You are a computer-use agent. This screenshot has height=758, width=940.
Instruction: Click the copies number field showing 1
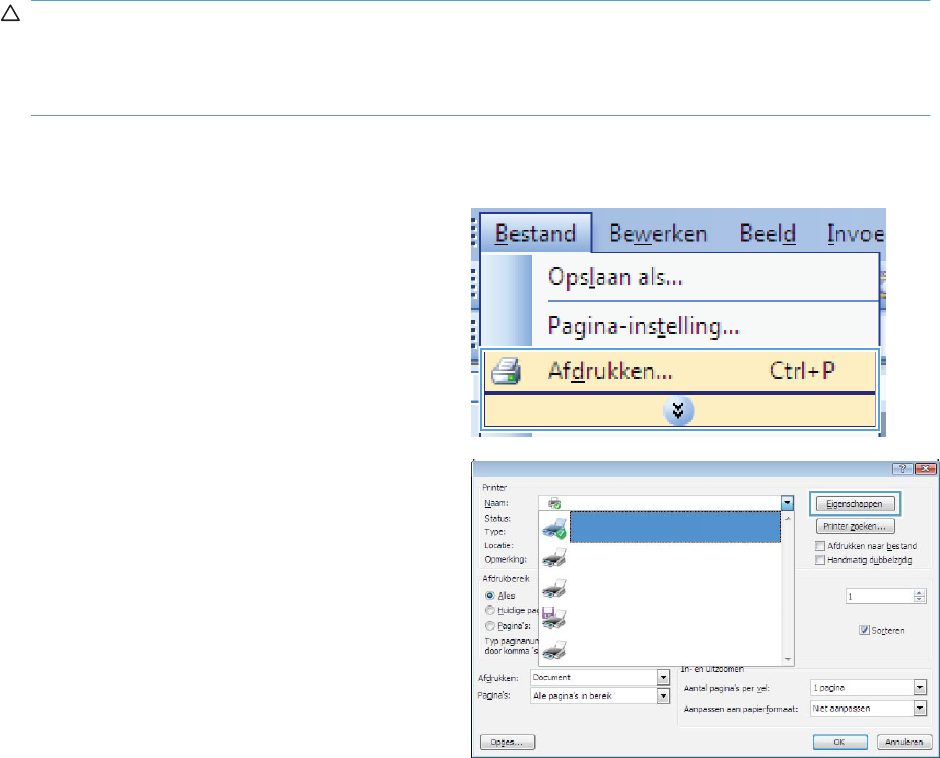880,597
